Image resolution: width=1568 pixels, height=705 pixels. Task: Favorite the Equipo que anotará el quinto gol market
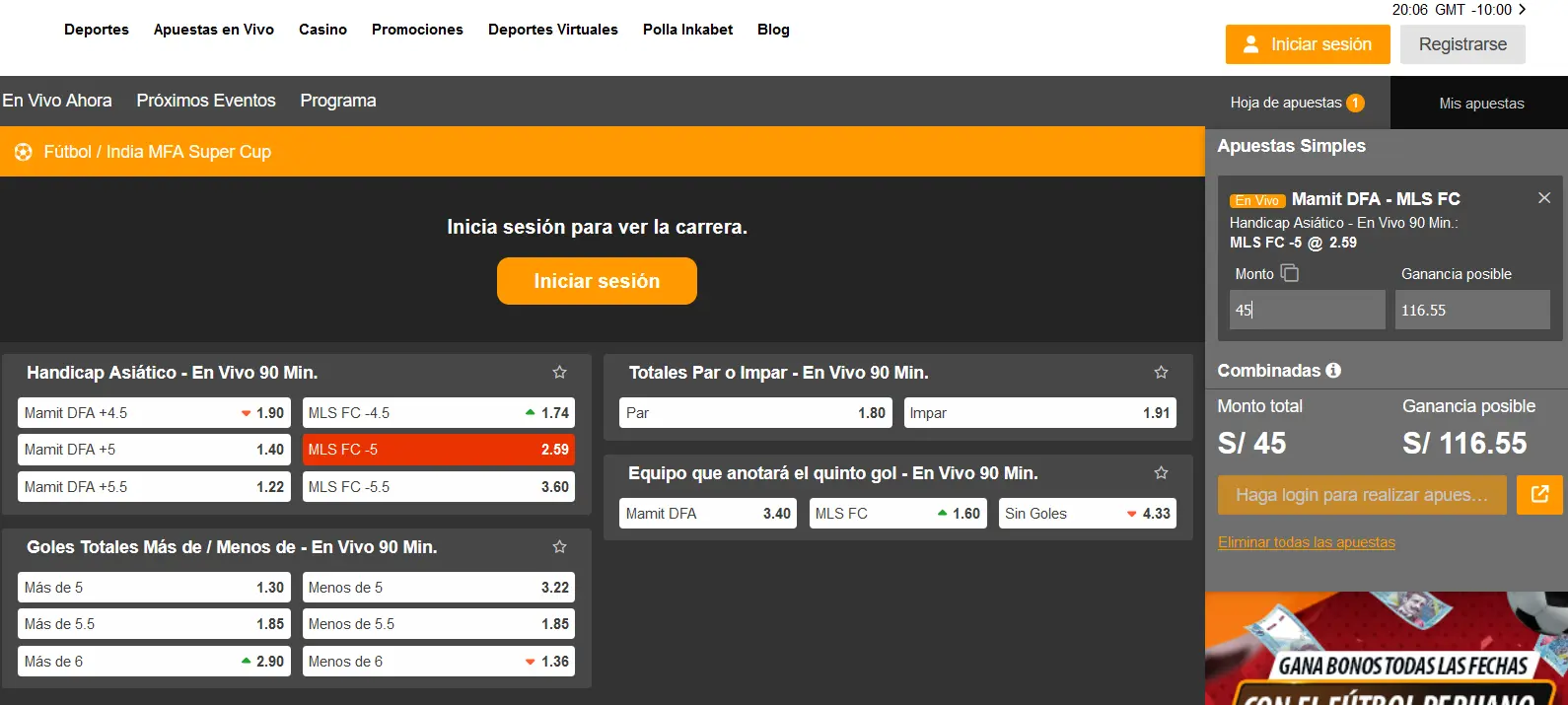coord(1161,473)
